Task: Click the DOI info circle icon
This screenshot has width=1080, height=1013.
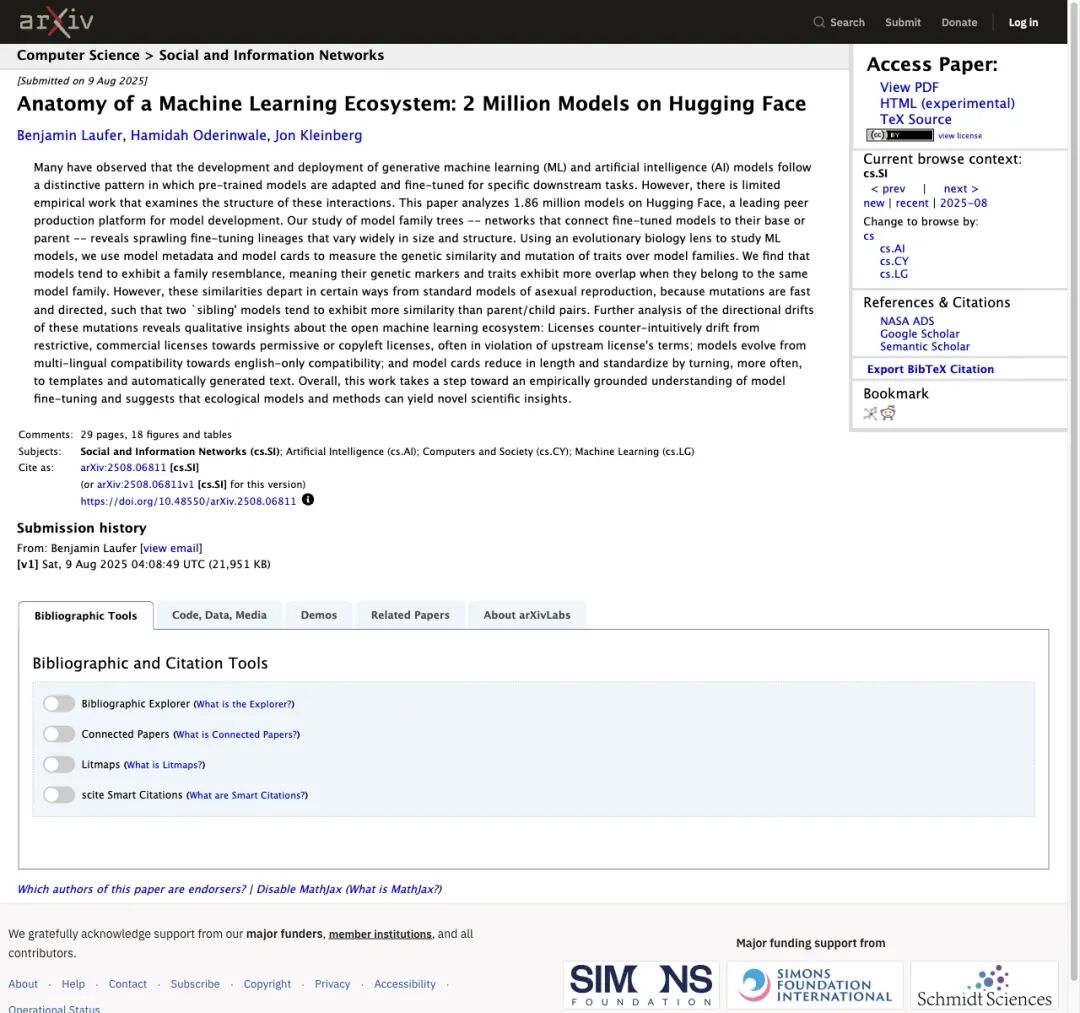Action: (x=308, y=500)
